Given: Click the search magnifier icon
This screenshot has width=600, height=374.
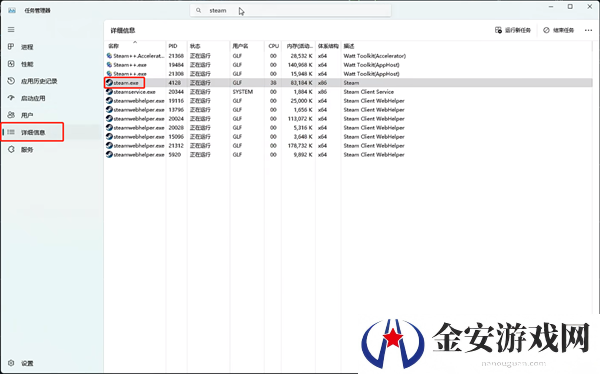Looking at the screenshot, I should tap(198, 10).
